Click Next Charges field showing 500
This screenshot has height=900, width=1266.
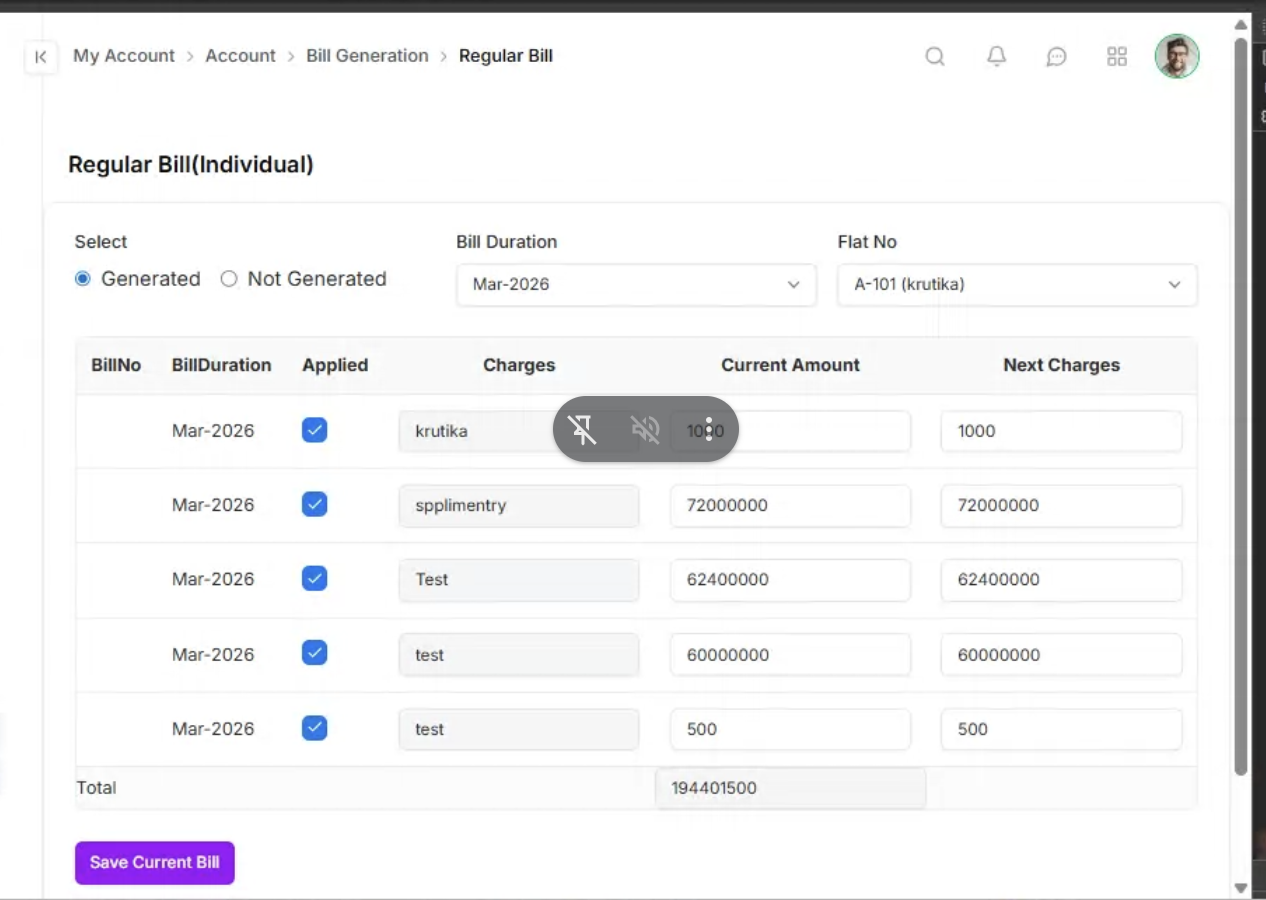[1061, 729]
